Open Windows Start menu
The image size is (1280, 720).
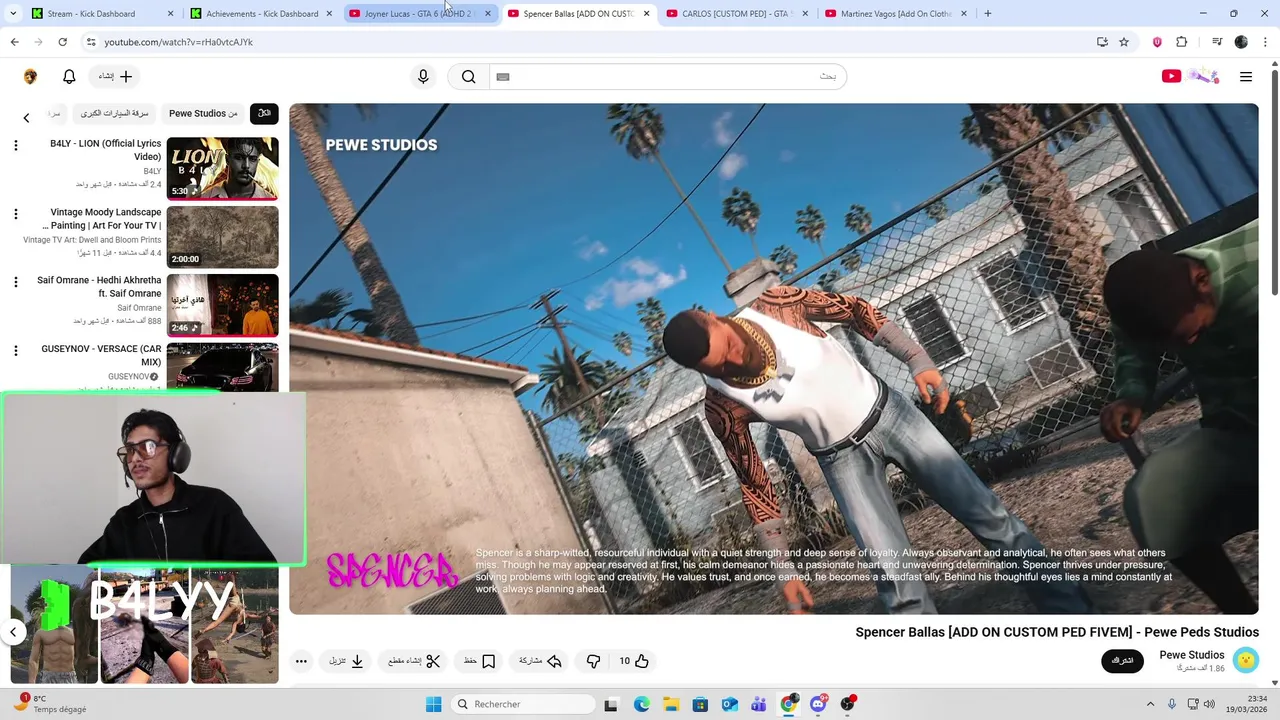point(433,704)
